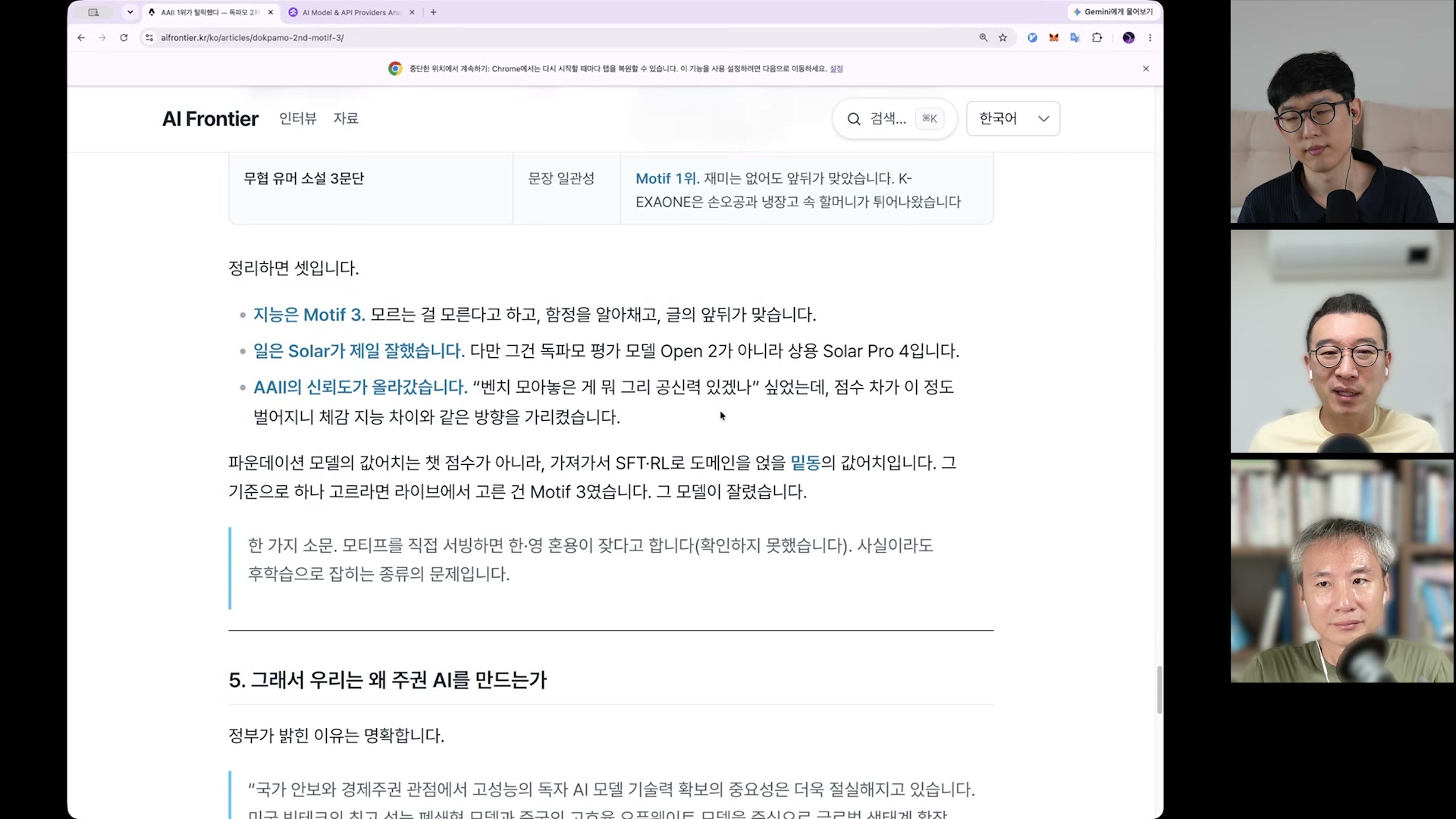The image size is (1456, 819).
Task: Expand the 한국어 language dropdown
Action: pyautogui.click(x=1013, y=118)
